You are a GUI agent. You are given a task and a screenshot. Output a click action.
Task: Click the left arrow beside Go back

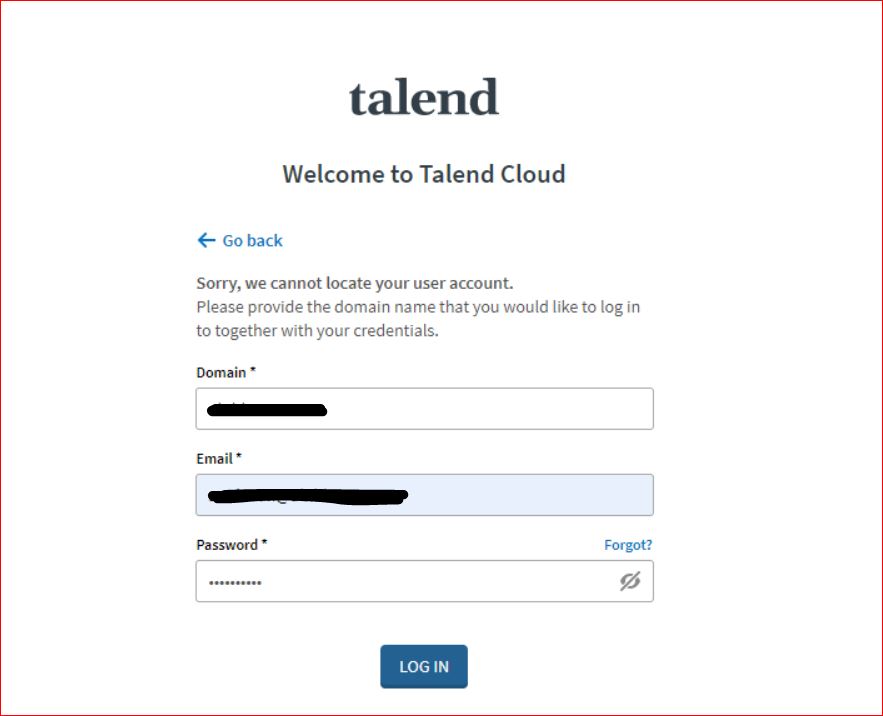(204, 240)
